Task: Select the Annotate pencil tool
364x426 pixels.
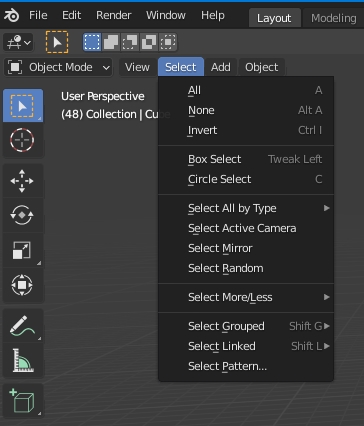Action: pos(22,326)
